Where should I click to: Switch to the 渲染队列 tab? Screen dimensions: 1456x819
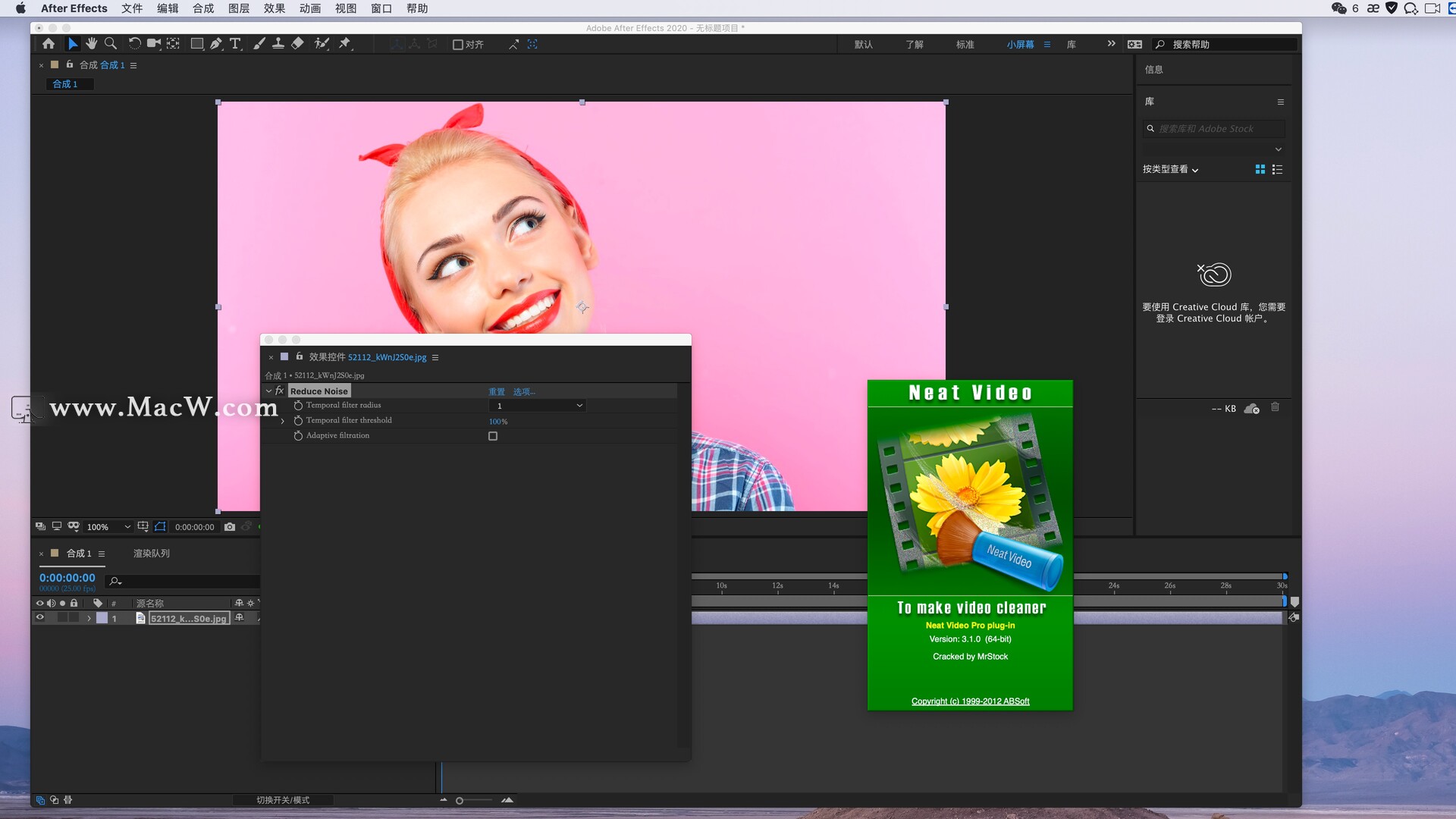152,554
